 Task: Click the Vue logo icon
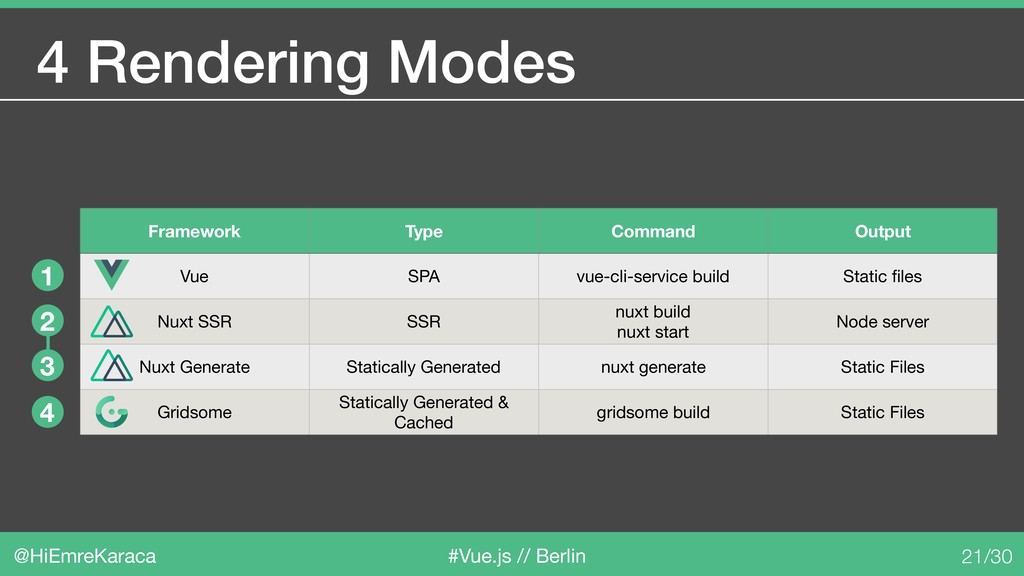coord(112,275)
